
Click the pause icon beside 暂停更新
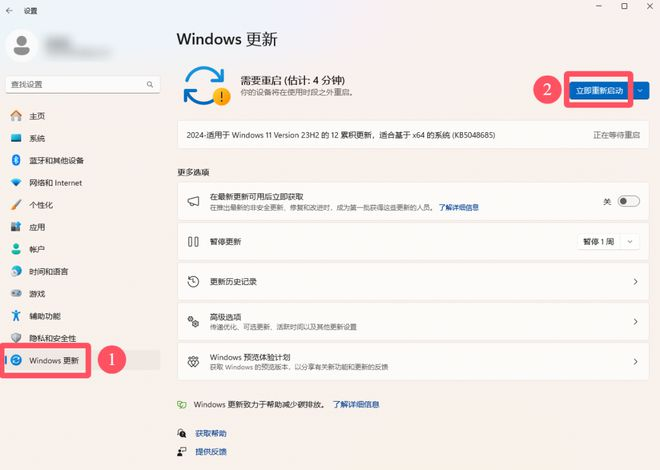click(x=193, y=242)
